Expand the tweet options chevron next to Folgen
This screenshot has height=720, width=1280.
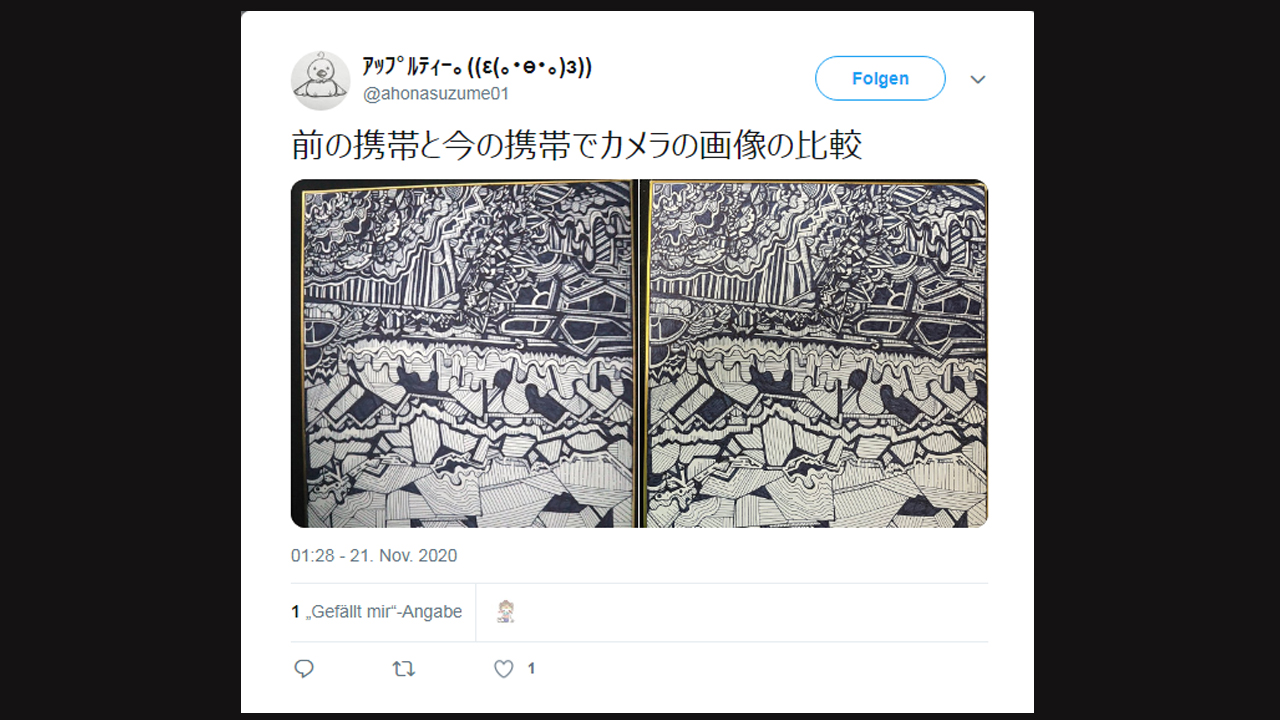[978, 79]
